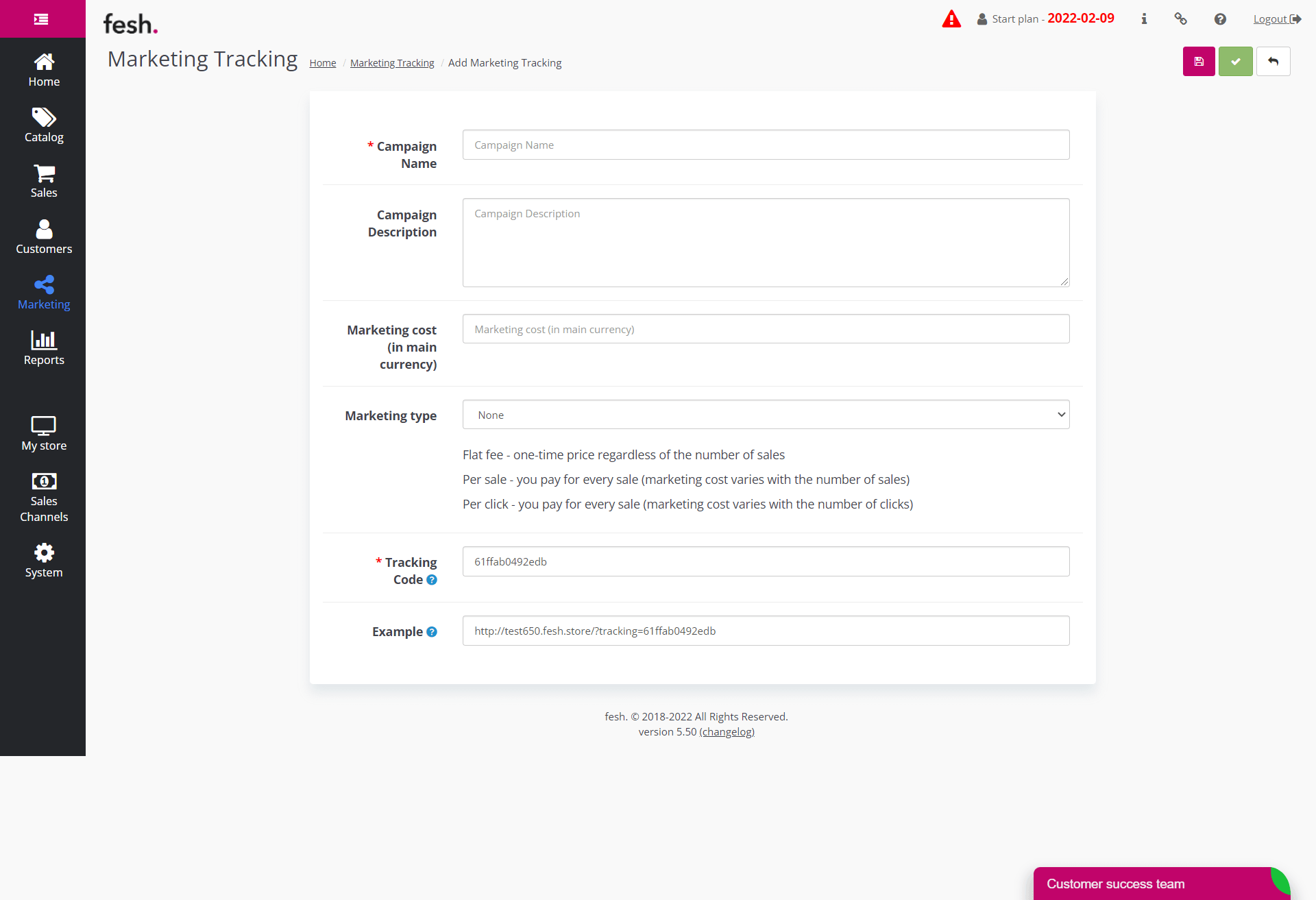This screenshot has height=900, width=1316.
Task: Click Tracking Code help tooltip icon
Action: (432, 580)
